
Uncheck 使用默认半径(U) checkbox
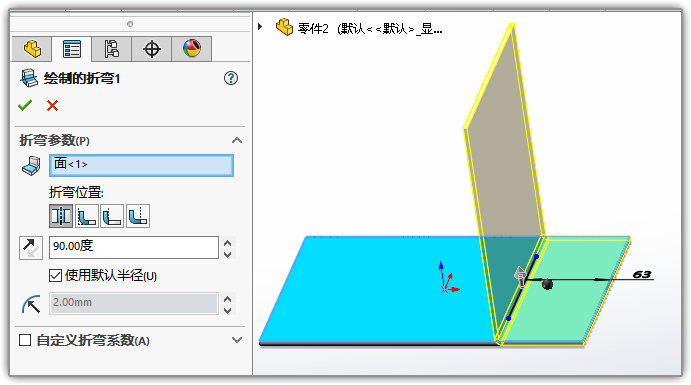tap(55, 276)
